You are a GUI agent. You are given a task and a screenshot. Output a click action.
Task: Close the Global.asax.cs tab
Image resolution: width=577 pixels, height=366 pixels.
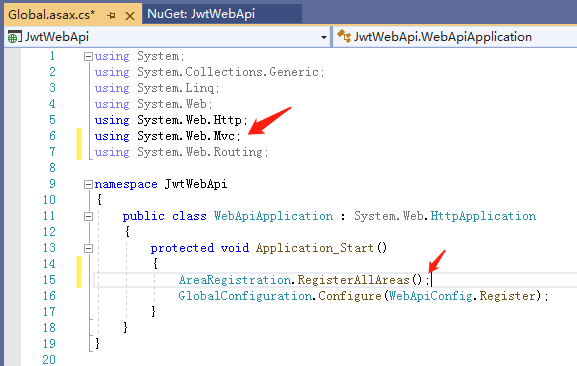coord(130,16)
